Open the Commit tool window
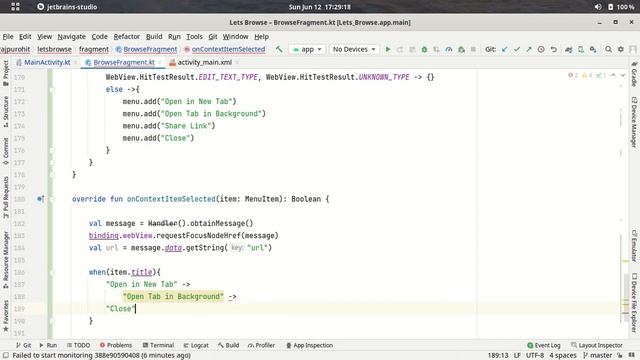 click(6, 151)
